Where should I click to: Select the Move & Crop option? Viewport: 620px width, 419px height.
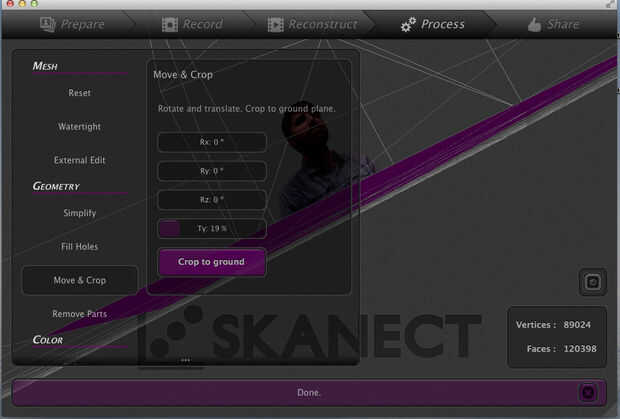[80, 280]
